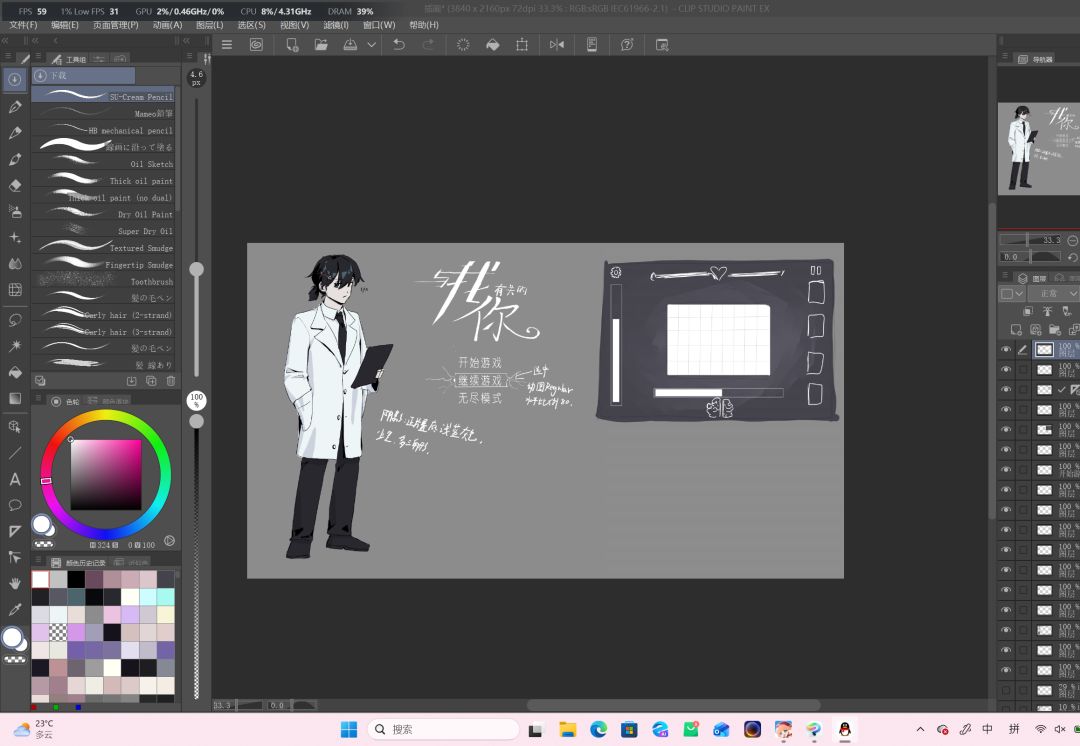This screenshot has height=746, width=1080.
Task: Pick the Blend droplets tool
Action: [x=15, y=264]
